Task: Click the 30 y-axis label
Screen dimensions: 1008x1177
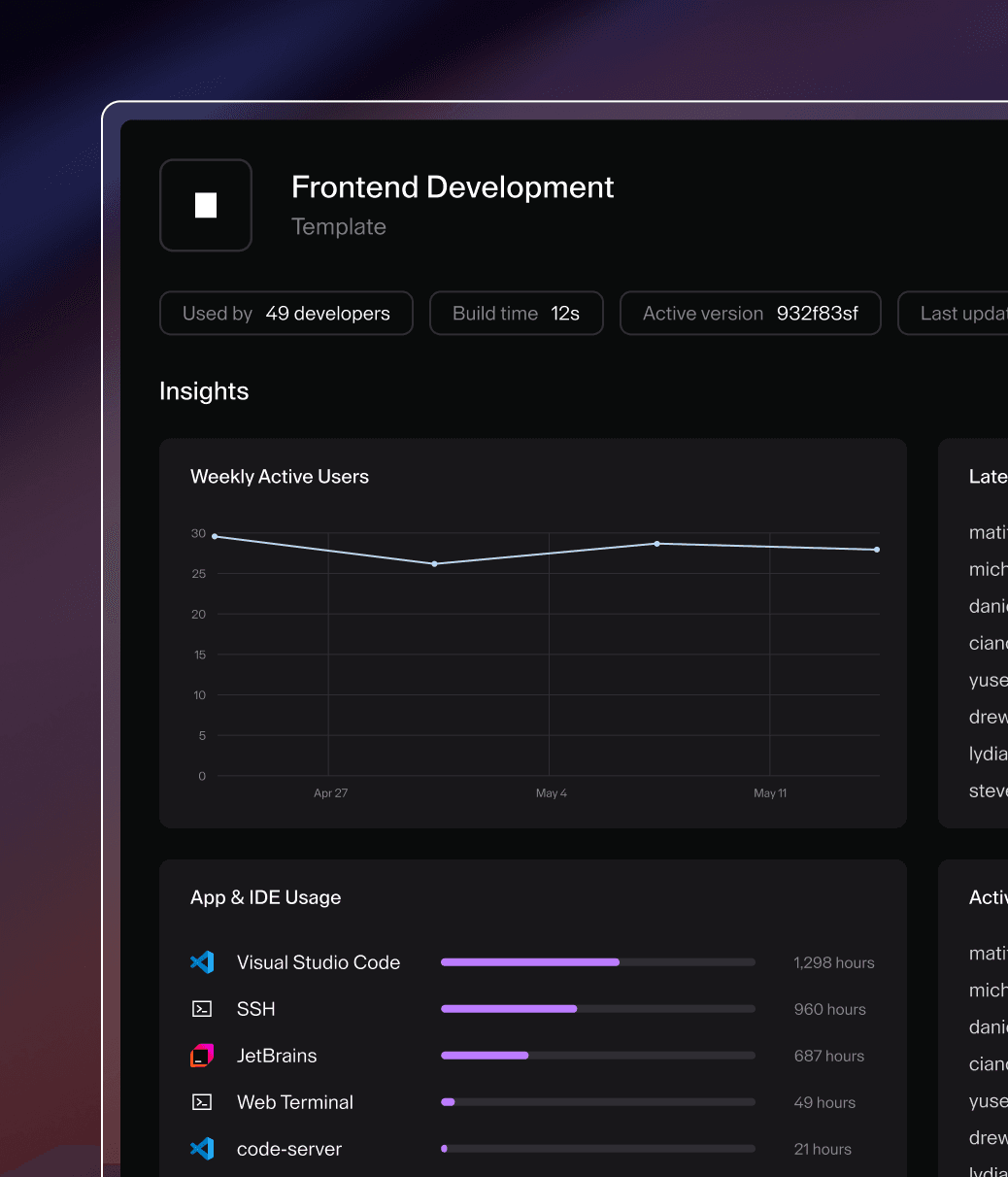Action: [x=198, y=533]
